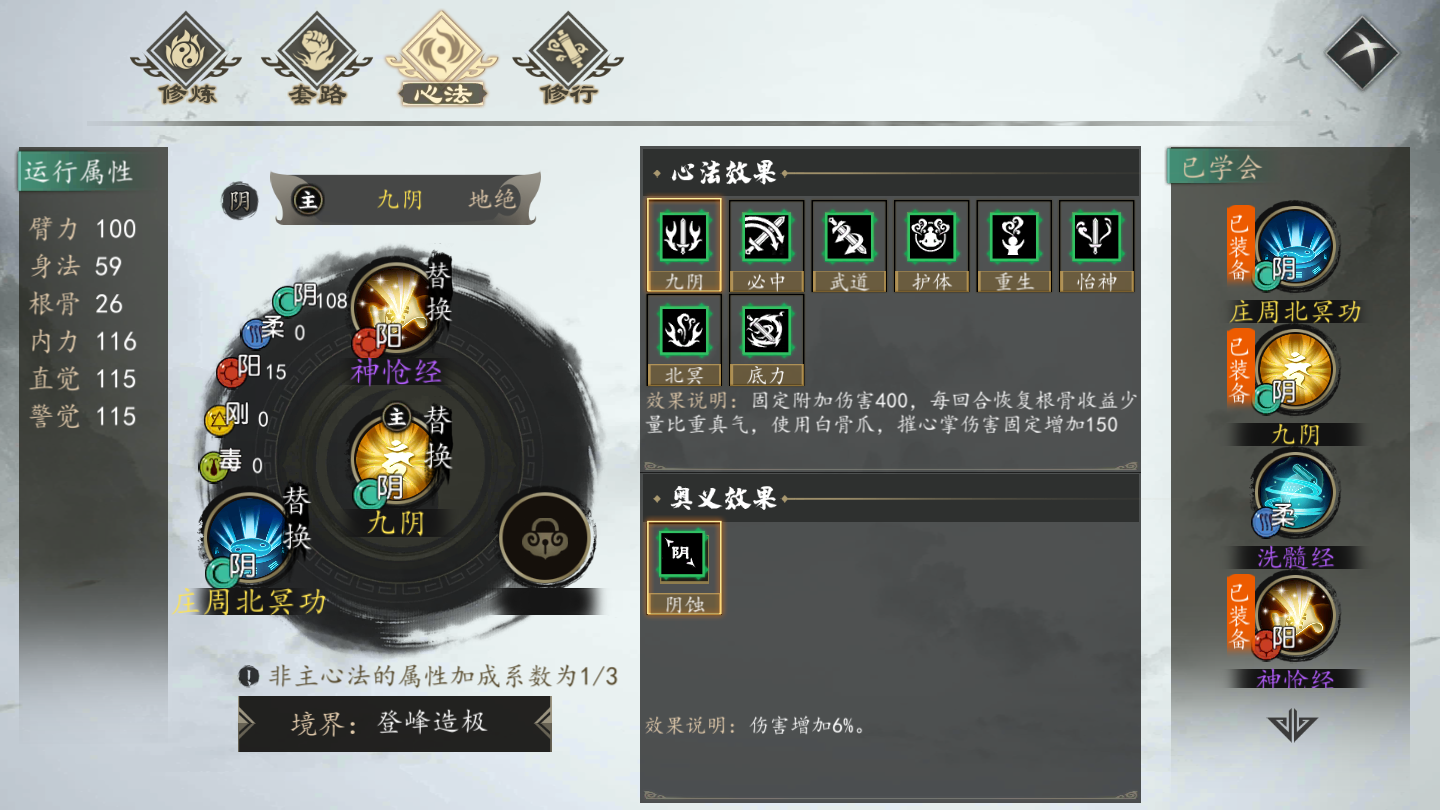Click the locked heart method slot
This screenshot has width=1440, height=810.
click(x=545, y=538)
